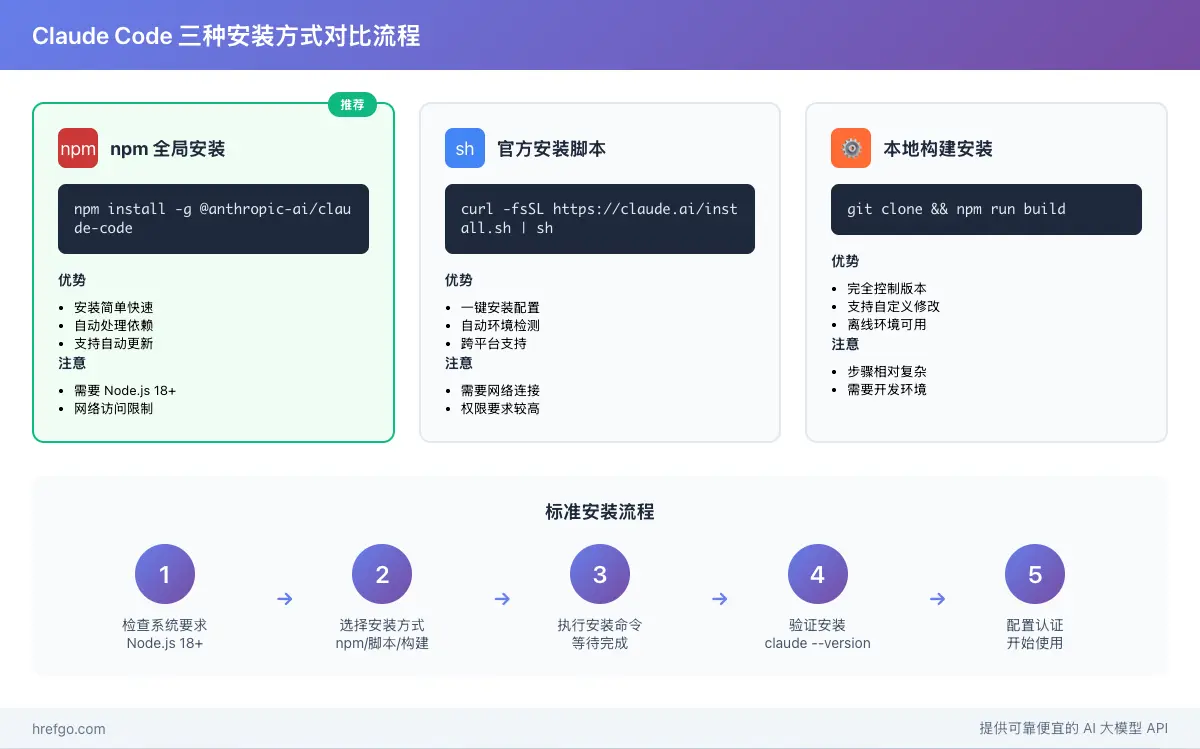Image resolution: width=1200 pixels, height=749 pixels.
Task: Click the orange gear build icon
Action: (x=851, y=148)
